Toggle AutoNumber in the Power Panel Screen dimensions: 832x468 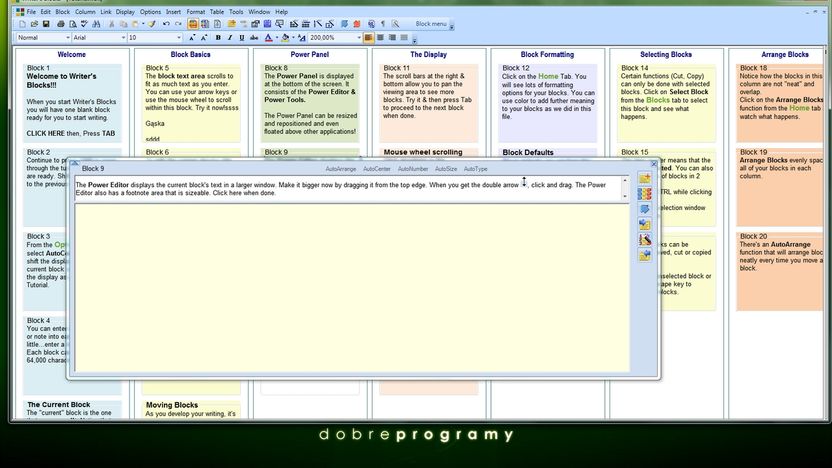[x=413, y=169]
